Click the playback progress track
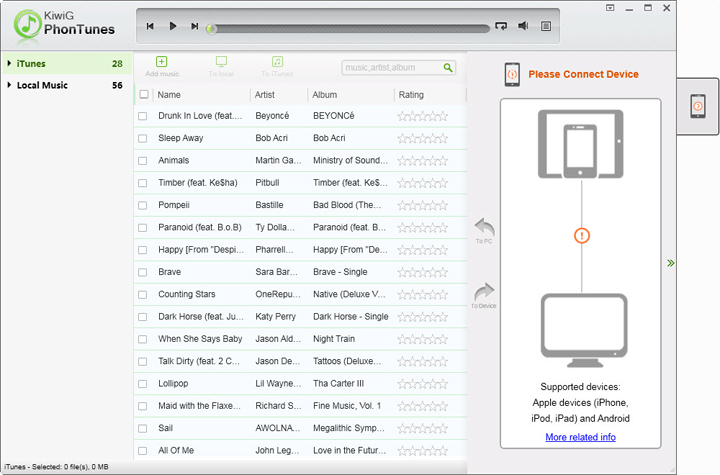The image size is (720, 475). click(x=351, y=29)
